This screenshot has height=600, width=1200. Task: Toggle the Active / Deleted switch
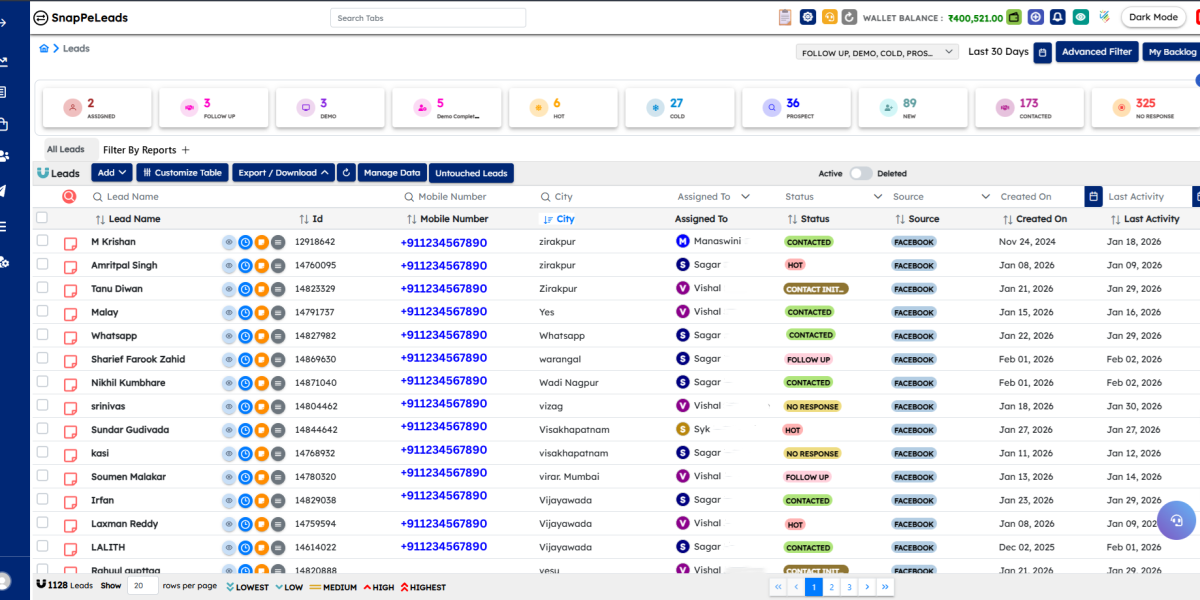(x=860, y=173)
